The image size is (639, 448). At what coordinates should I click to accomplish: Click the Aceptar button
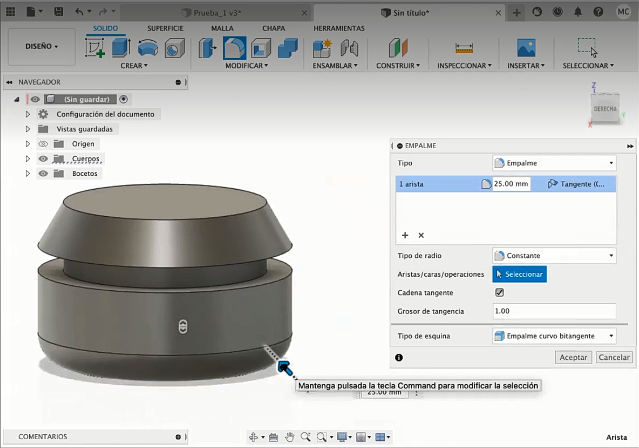[573, 357]
